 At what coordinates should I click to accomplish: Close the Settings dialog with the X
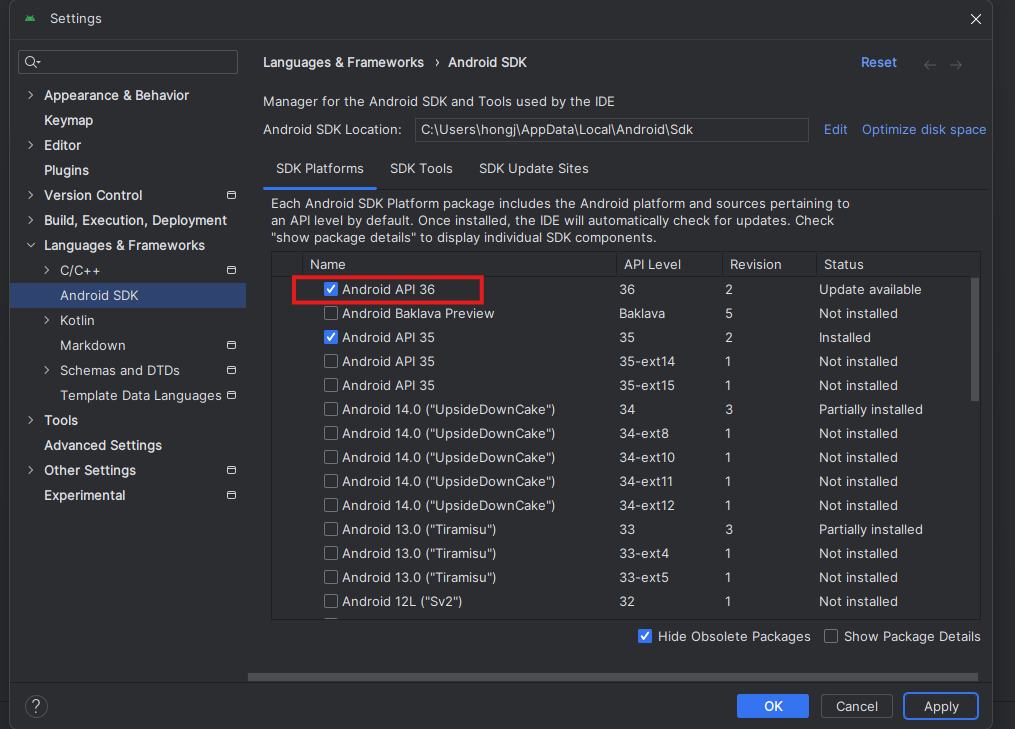click(976, 19)
